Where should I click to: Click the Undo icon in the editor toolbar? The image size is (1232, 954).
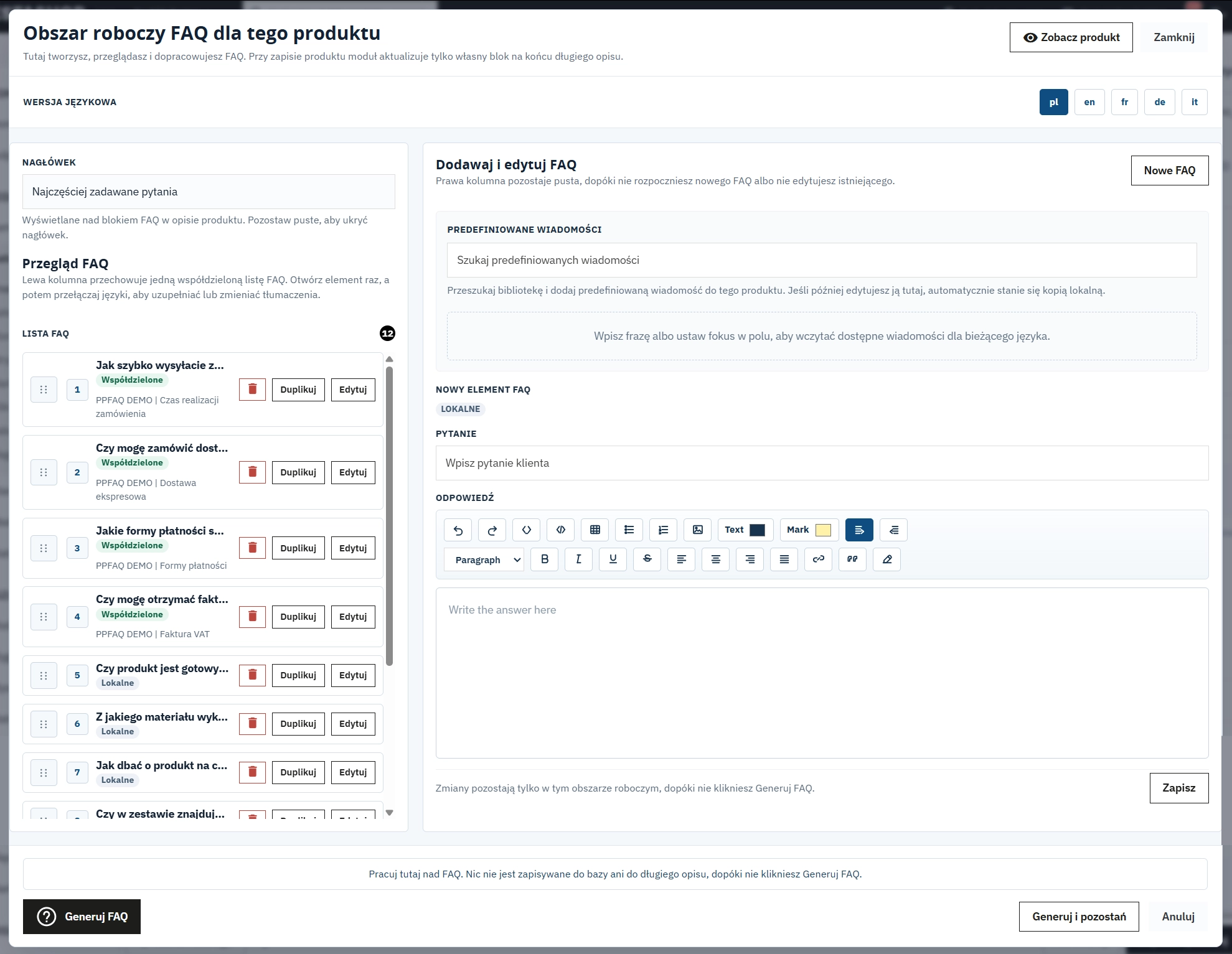coord(458,530)
